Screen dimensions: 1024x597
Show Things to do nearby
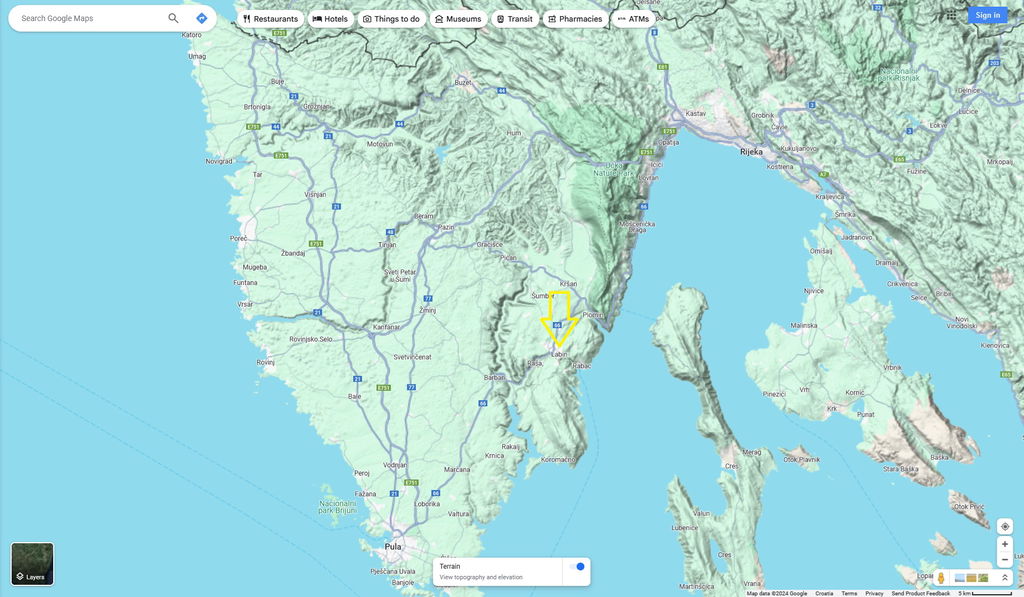tap(391, 19)
